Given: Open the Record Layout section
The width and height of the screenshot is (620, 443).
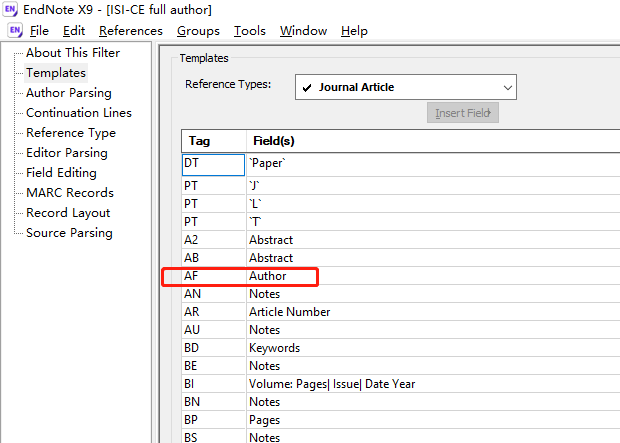Looking at the screenshot, I should click(x=68, y=213).
